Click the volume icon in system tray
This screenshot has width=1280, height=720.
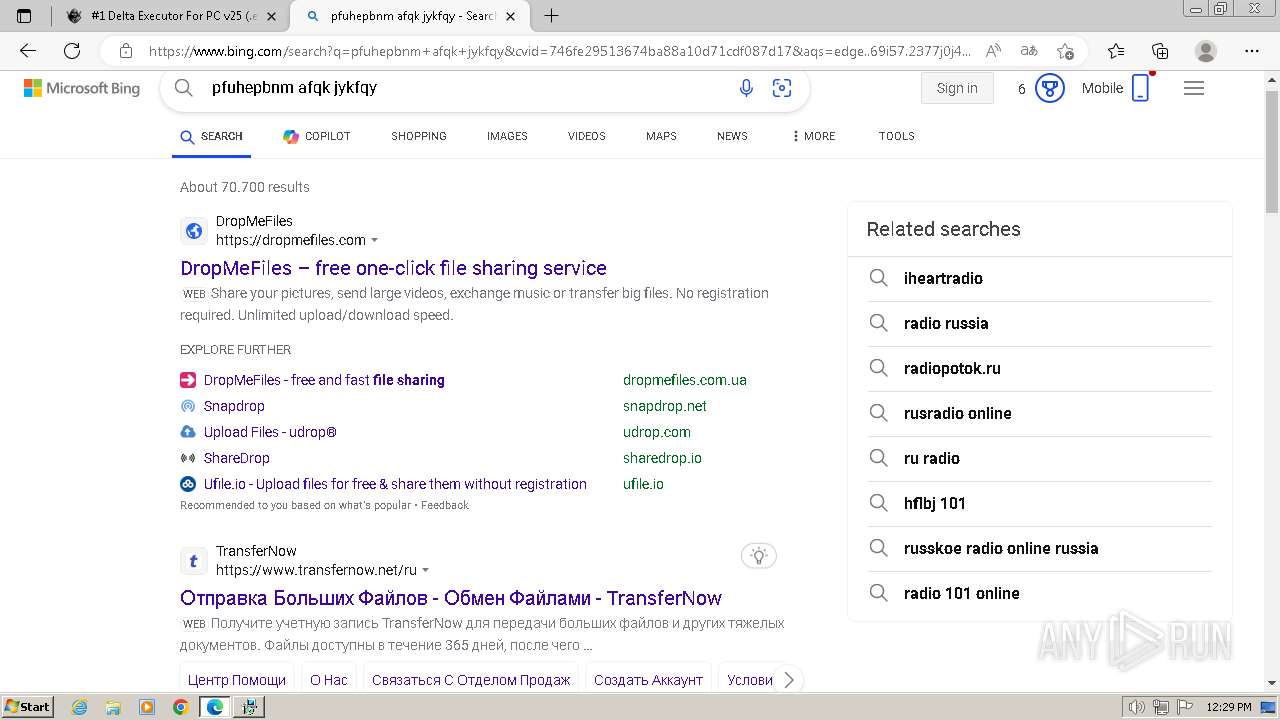coord(1136,707)
